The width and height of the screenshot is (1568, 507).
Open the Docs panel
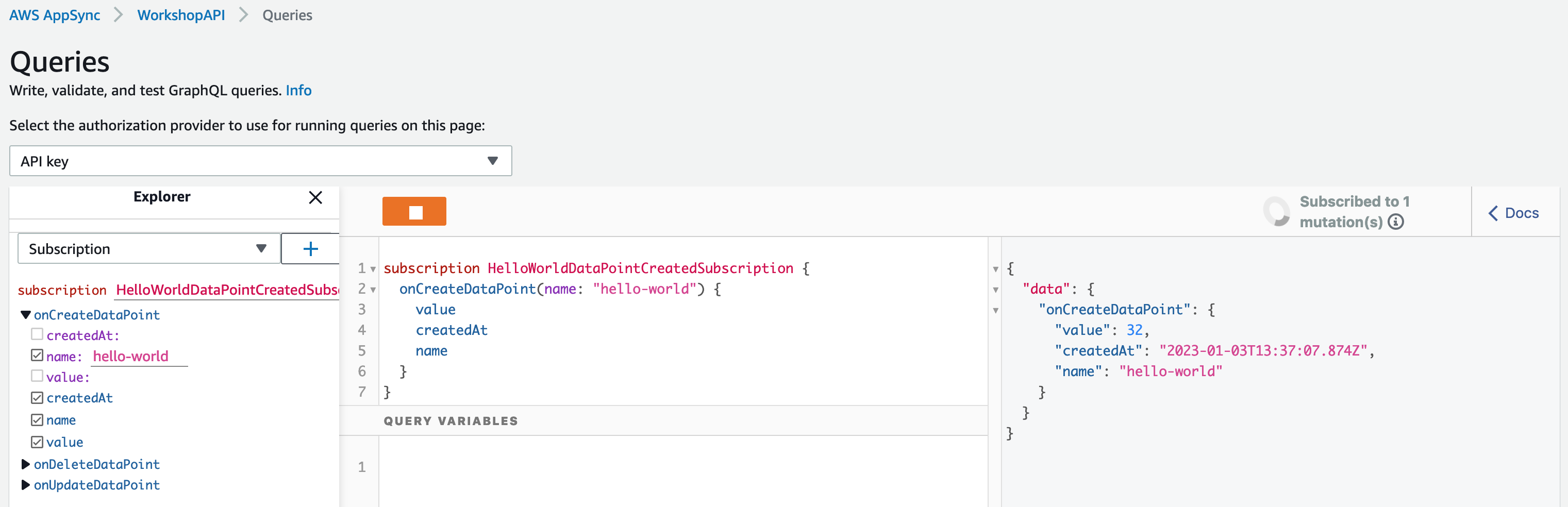1514,213
